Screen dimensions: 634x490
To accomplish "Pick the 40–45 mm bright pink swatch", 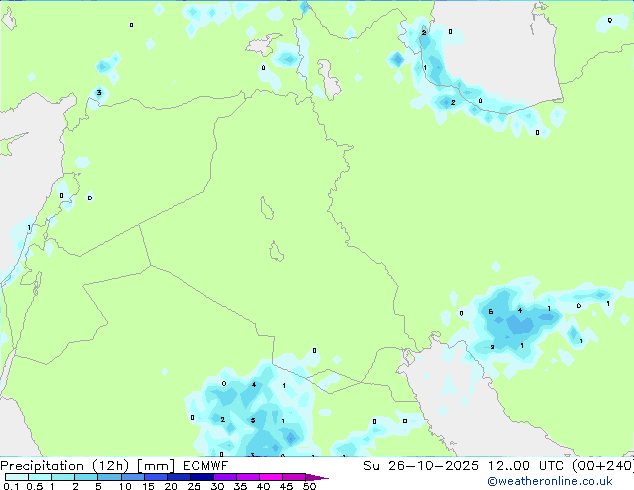I will coord(271,477).
